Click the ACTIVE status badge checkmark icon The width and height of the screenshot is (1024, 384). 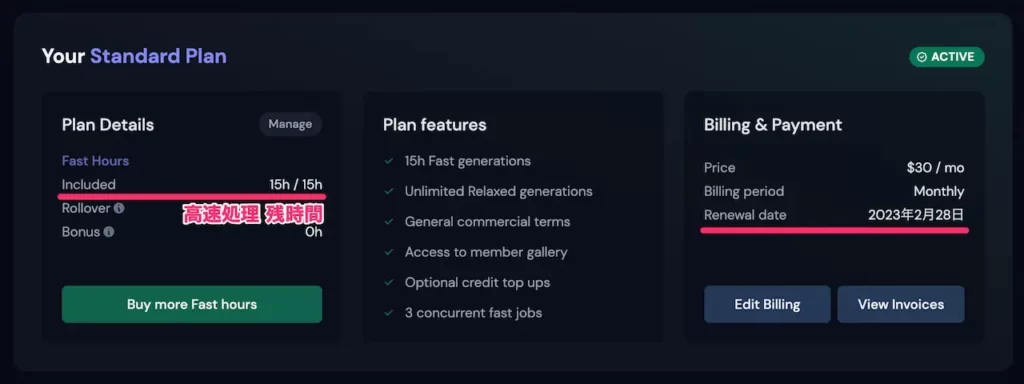922,57
